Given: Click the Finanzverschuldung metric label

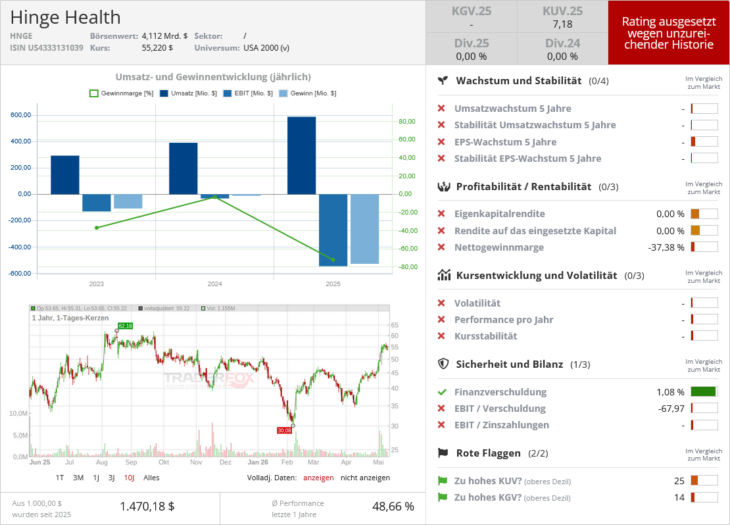Looking at the screenshot, I should tap(500, 392).
